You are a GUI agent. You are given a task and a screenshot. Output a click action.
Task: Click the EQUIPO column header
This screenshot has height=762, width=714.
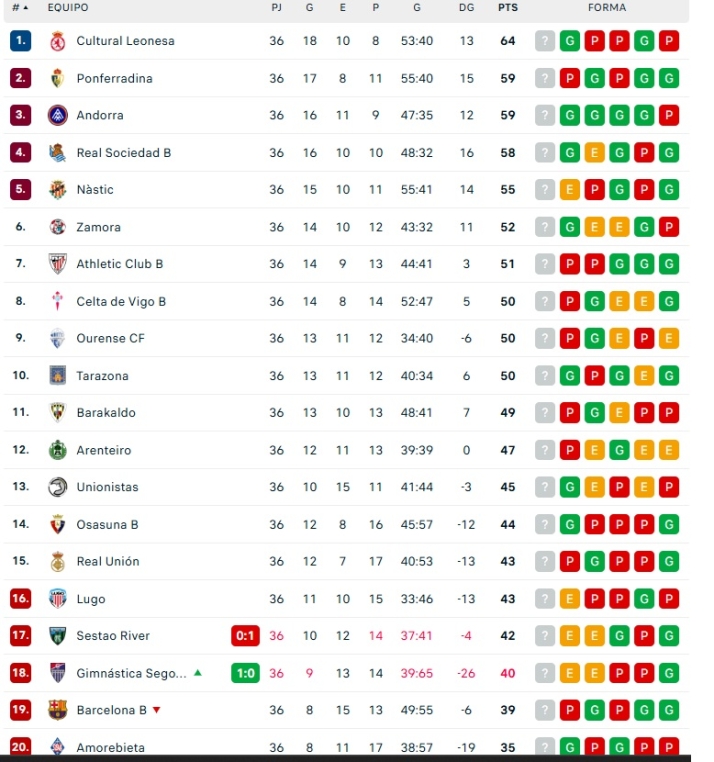point(68,8)
